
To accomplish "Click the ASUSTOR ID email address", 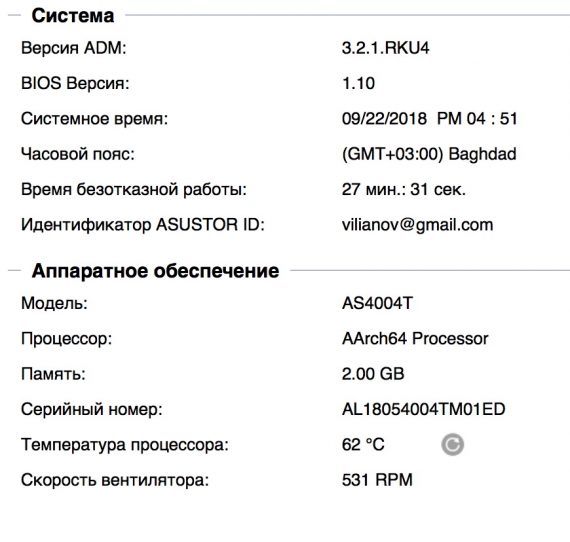I will pos(417,225).
